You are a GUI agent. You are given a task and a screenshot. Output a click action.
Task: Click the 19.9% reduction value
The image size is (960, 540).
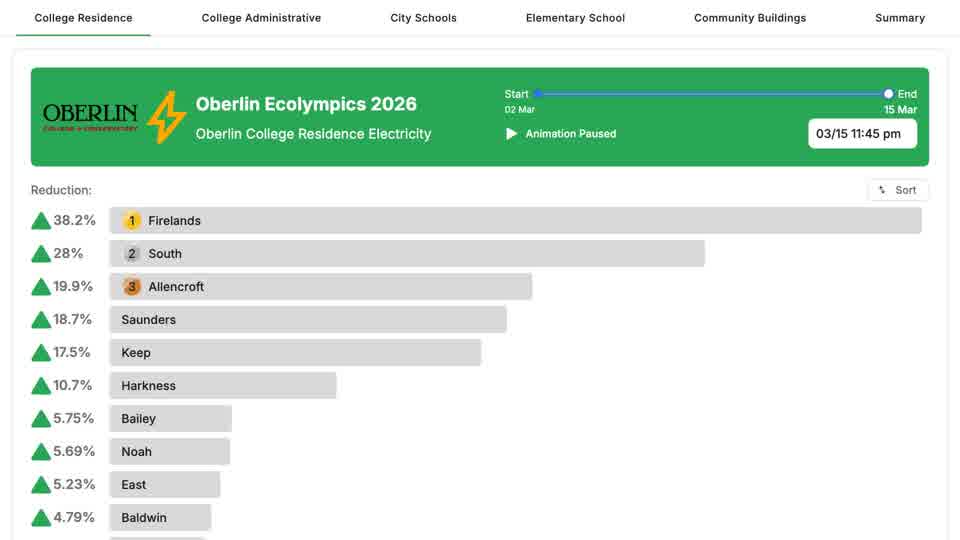[73, 287]
